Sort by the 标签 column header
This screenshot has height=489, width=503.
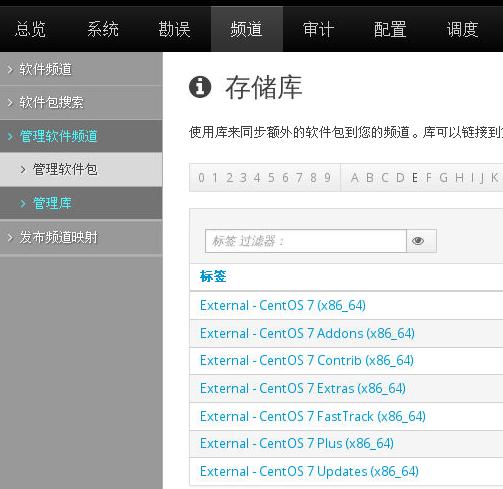pyautogui.click(x=213, y=277)
